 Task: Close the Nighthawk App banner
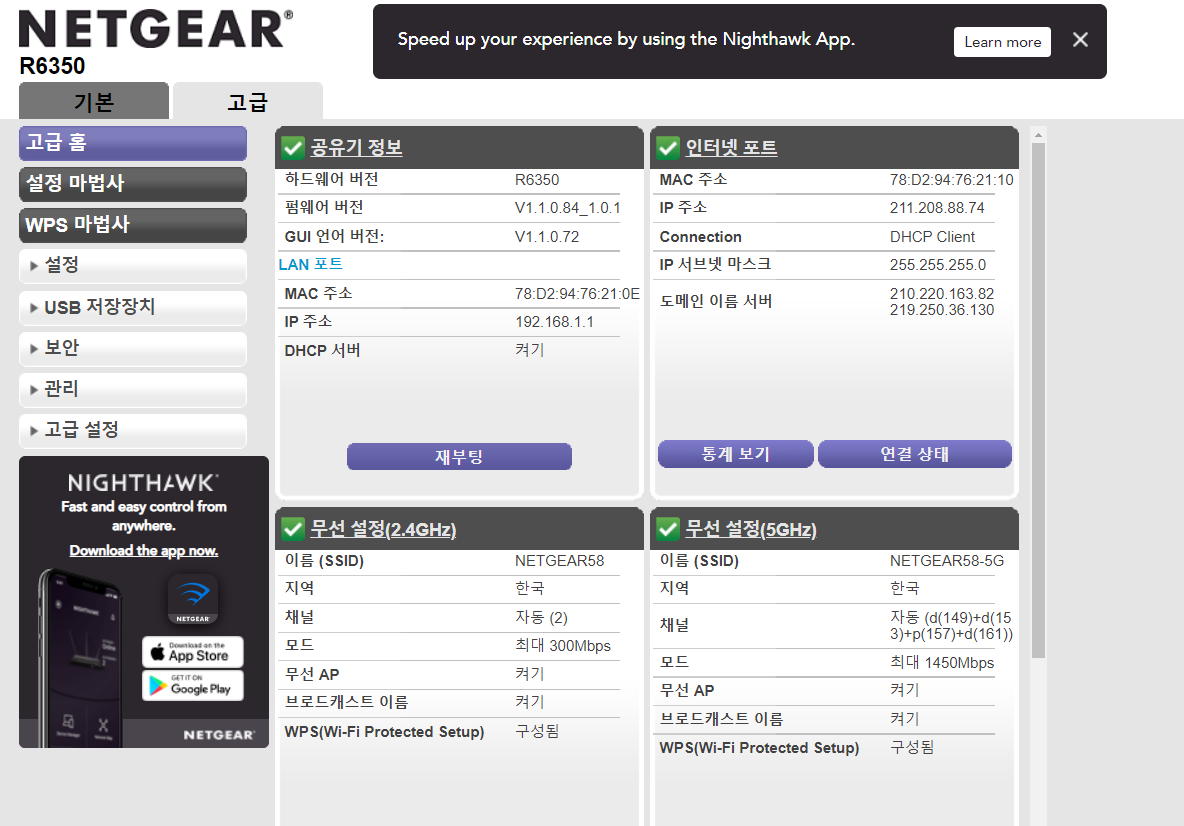coord(1080,40)
